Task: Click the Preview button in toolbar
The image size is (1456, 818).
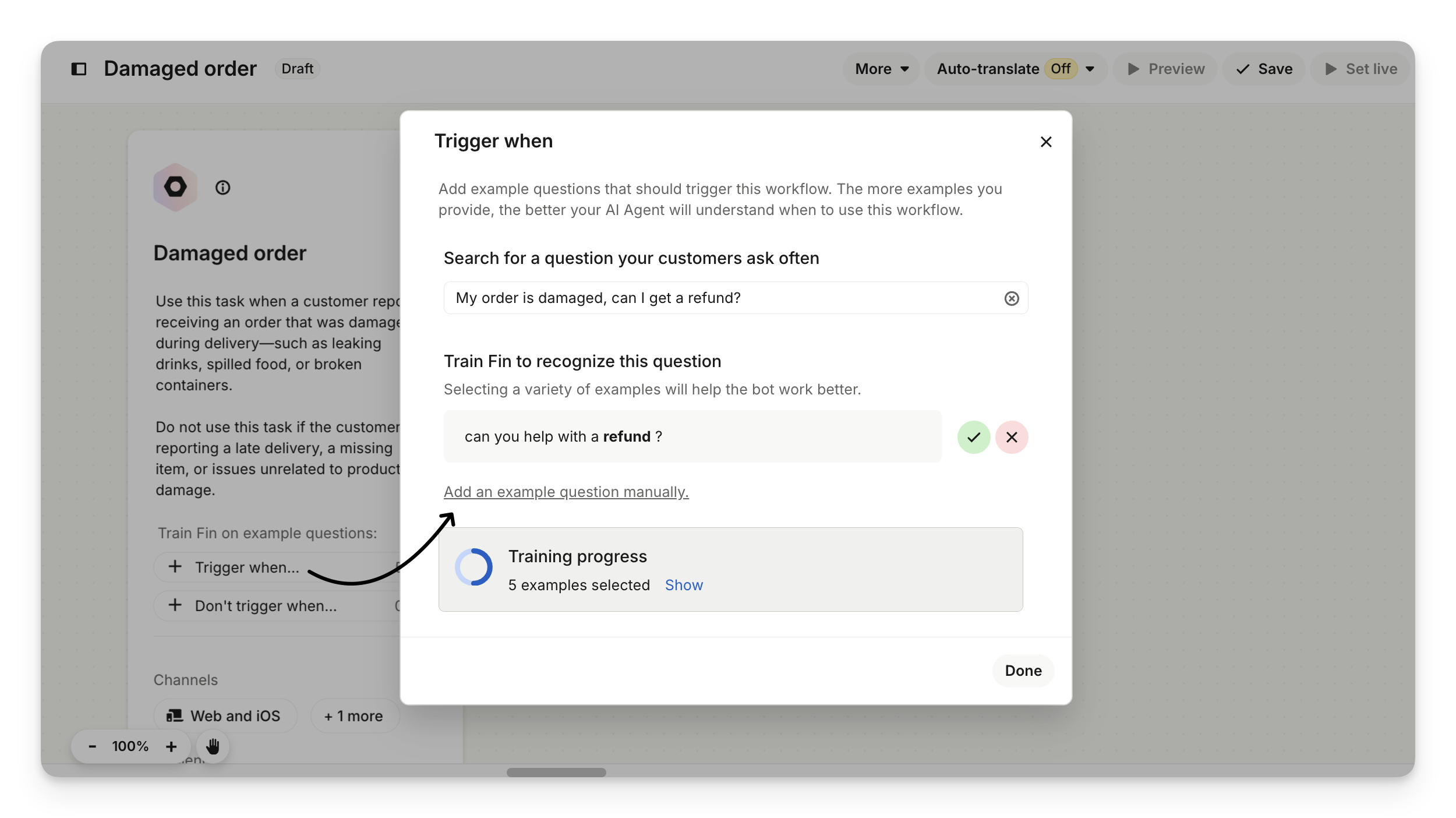Action: [1166, 69]
